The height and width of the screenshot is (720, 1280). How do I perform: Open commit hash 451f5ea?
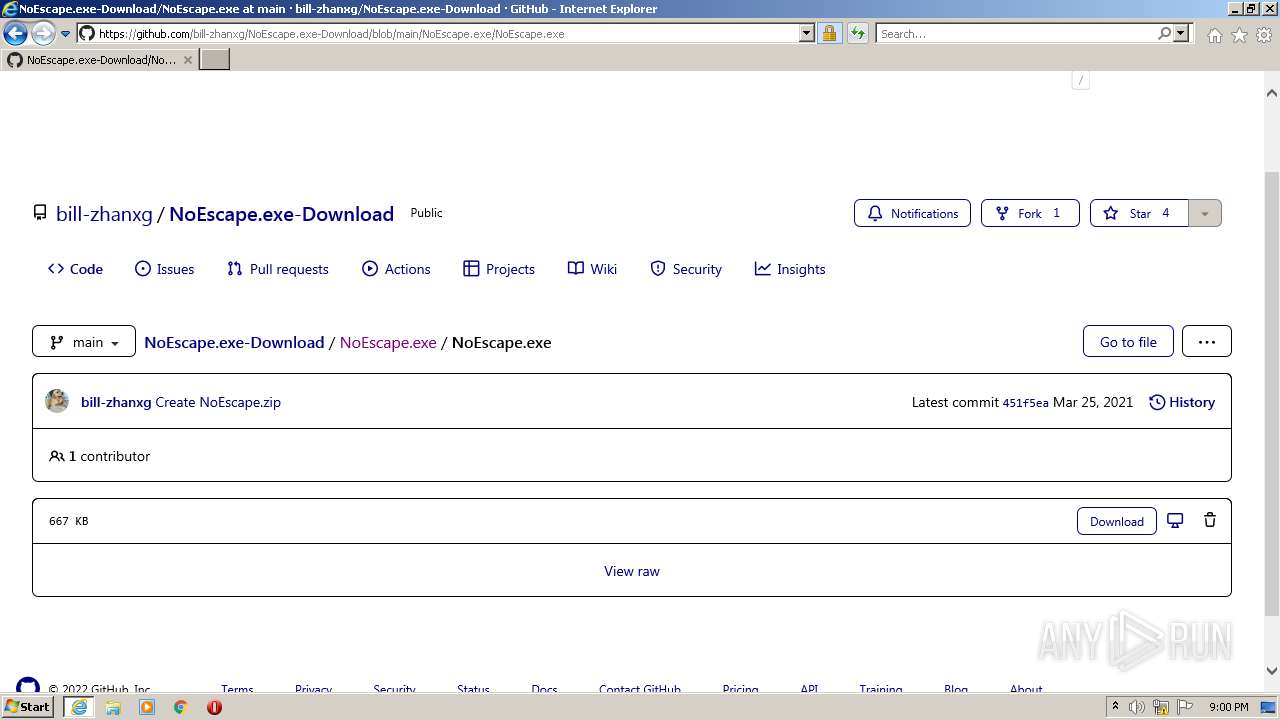point(1025,403)
